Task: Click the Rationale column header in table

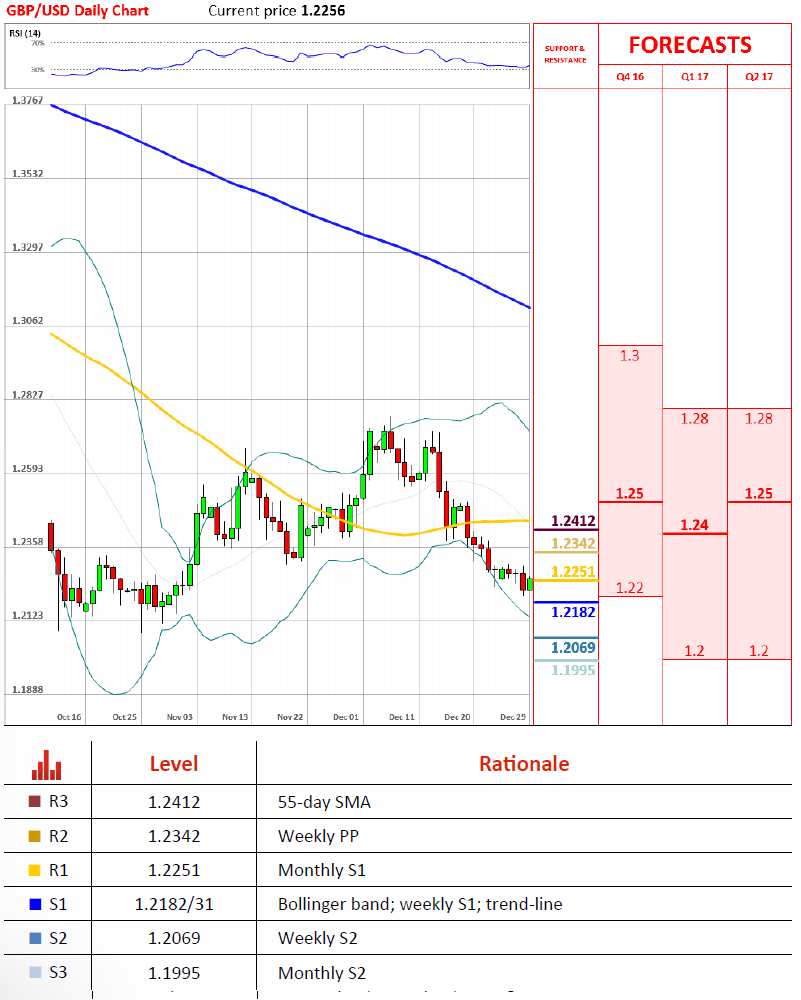Action: tap(524, 763)
